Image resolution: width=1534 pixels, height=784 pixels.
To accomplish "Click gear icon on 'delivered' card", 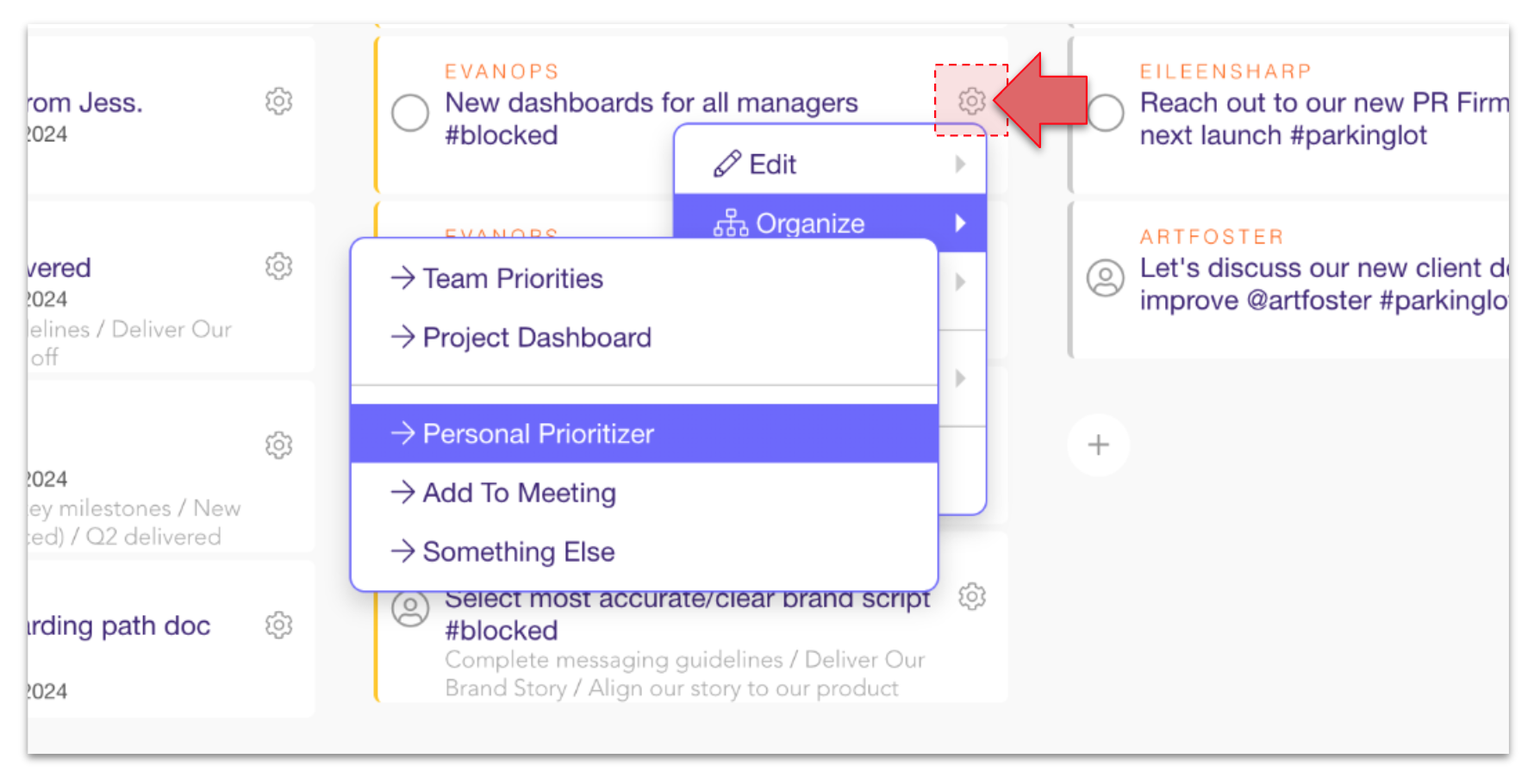I will [278, 266].
